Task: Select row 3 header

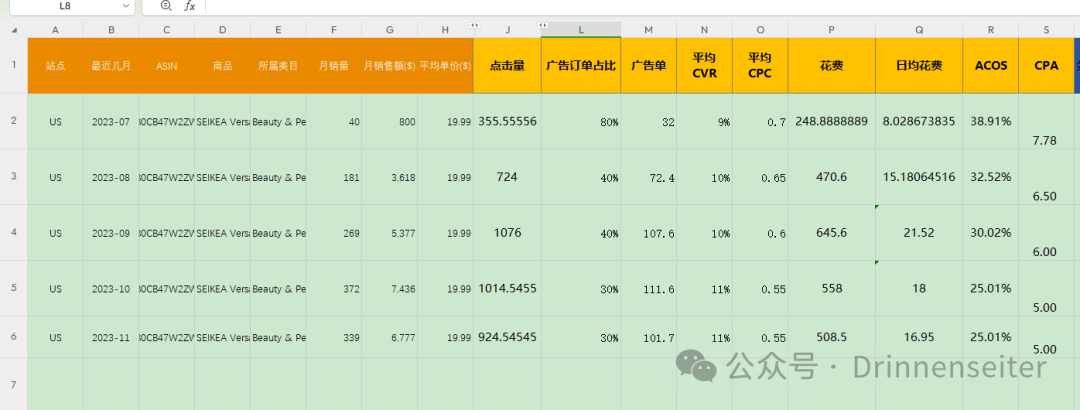Action: (14, 176)
